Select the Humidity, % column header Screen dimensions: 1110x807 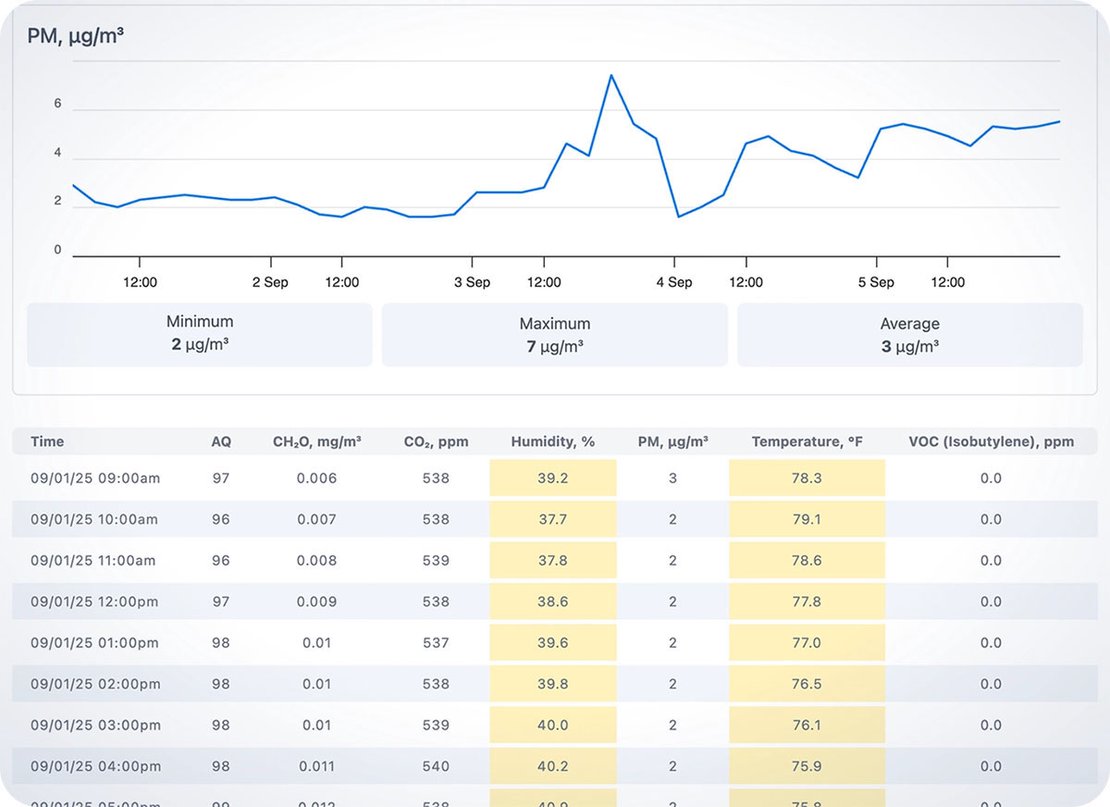553,441
